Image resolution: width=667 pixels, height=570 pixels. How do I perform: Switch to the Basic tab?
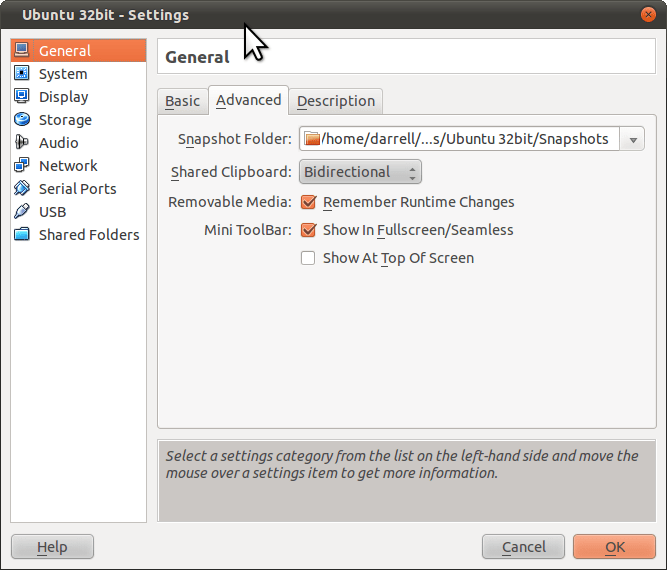coord(182,101)
